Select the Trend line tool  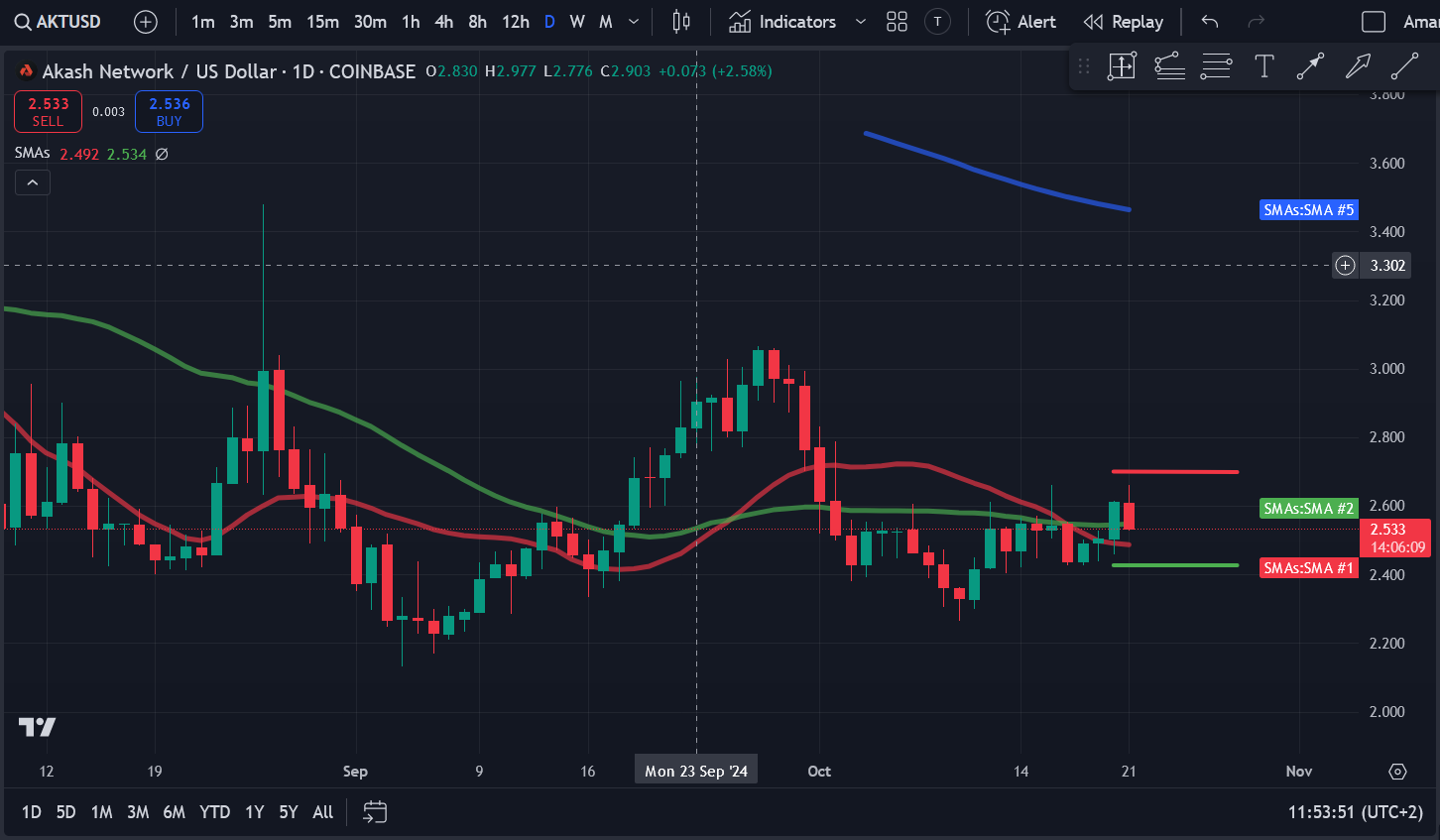[1404, 66]
